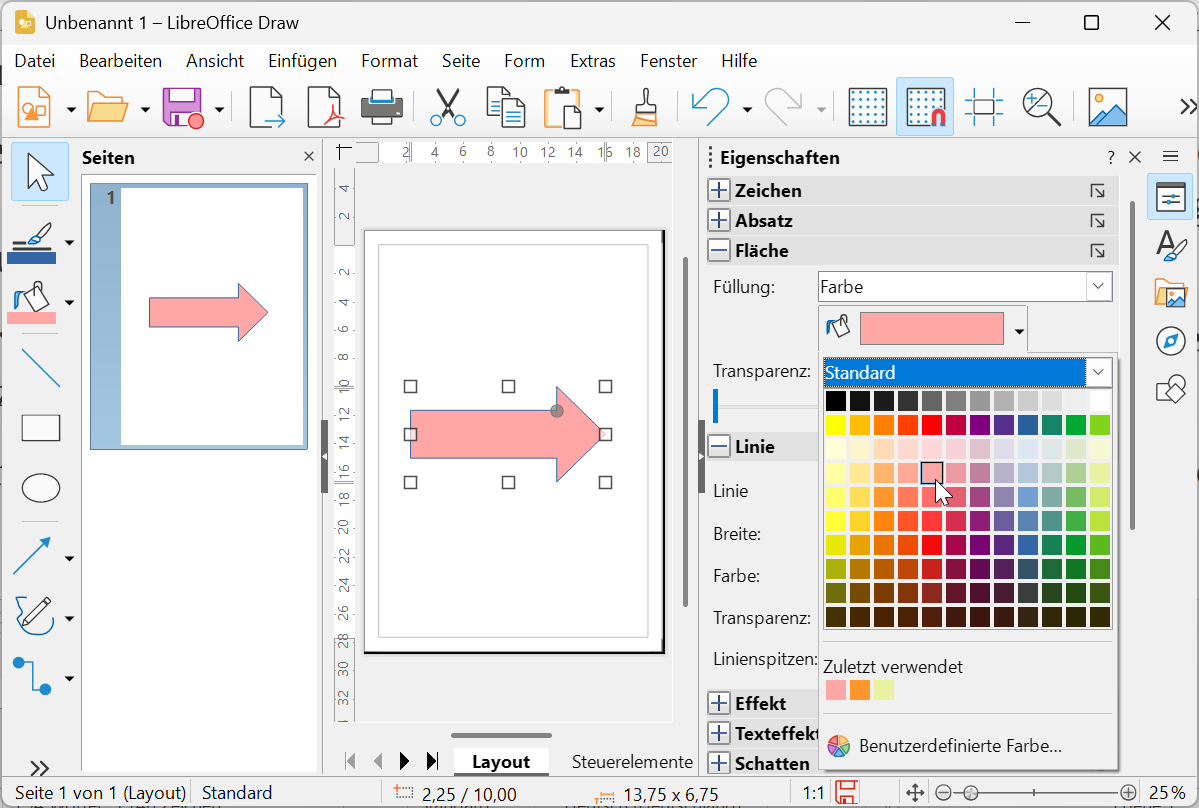Click the Cut scissors icon

(x=448, y=107)
